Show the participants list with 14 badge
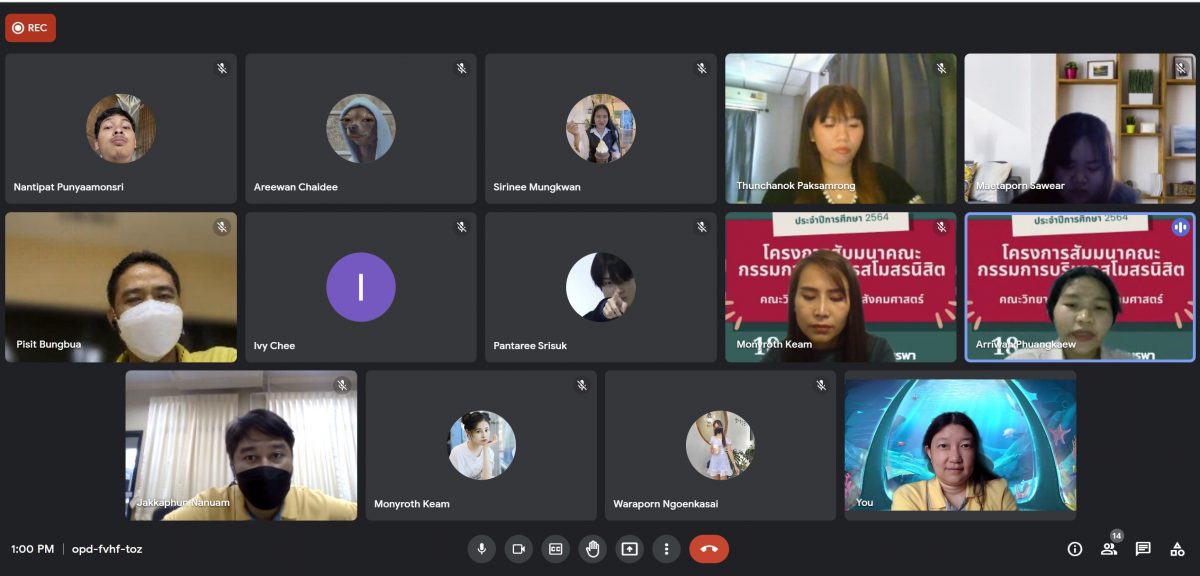1200x576 pixels. click(x=1109, y=549)
